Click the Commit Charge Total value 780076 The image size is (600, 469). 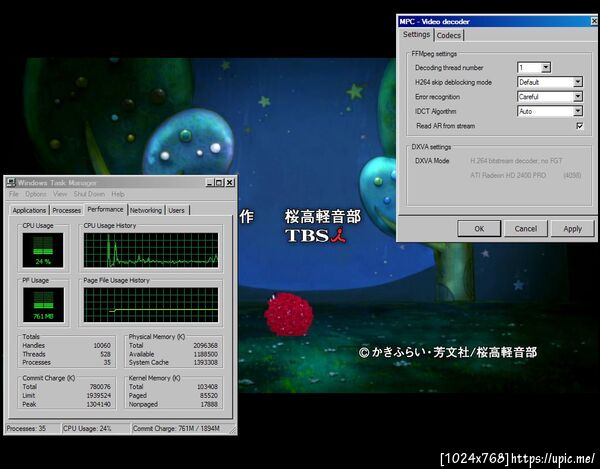[x=100, y=387]
